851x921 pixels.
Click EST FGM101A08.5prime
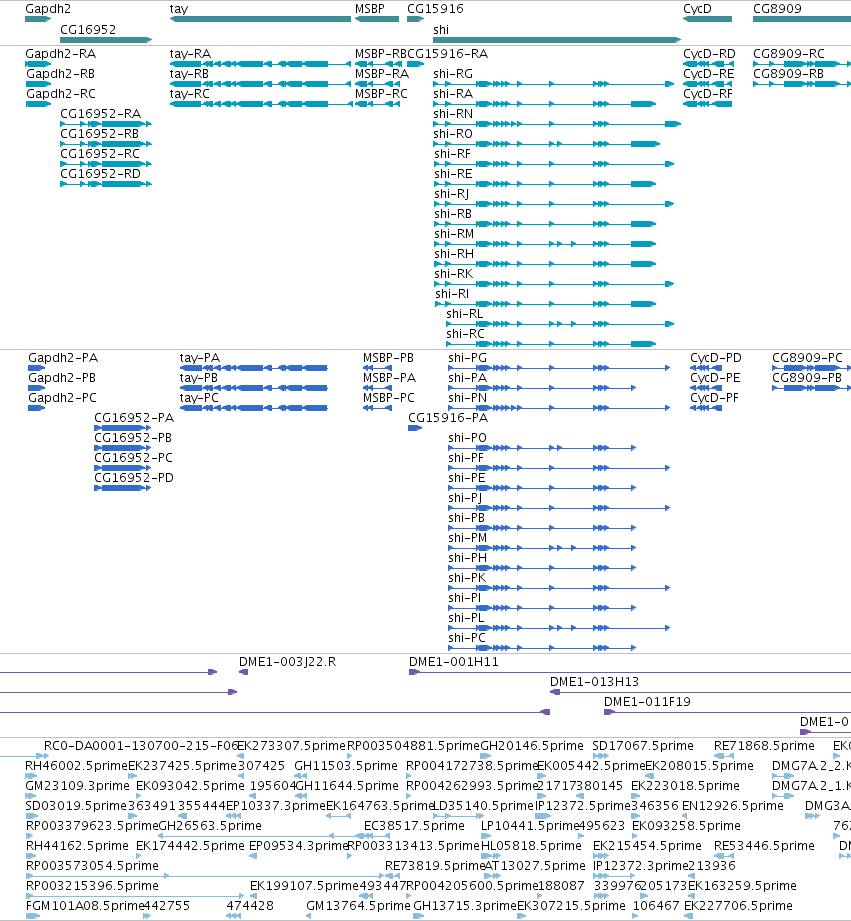[85, 906]
